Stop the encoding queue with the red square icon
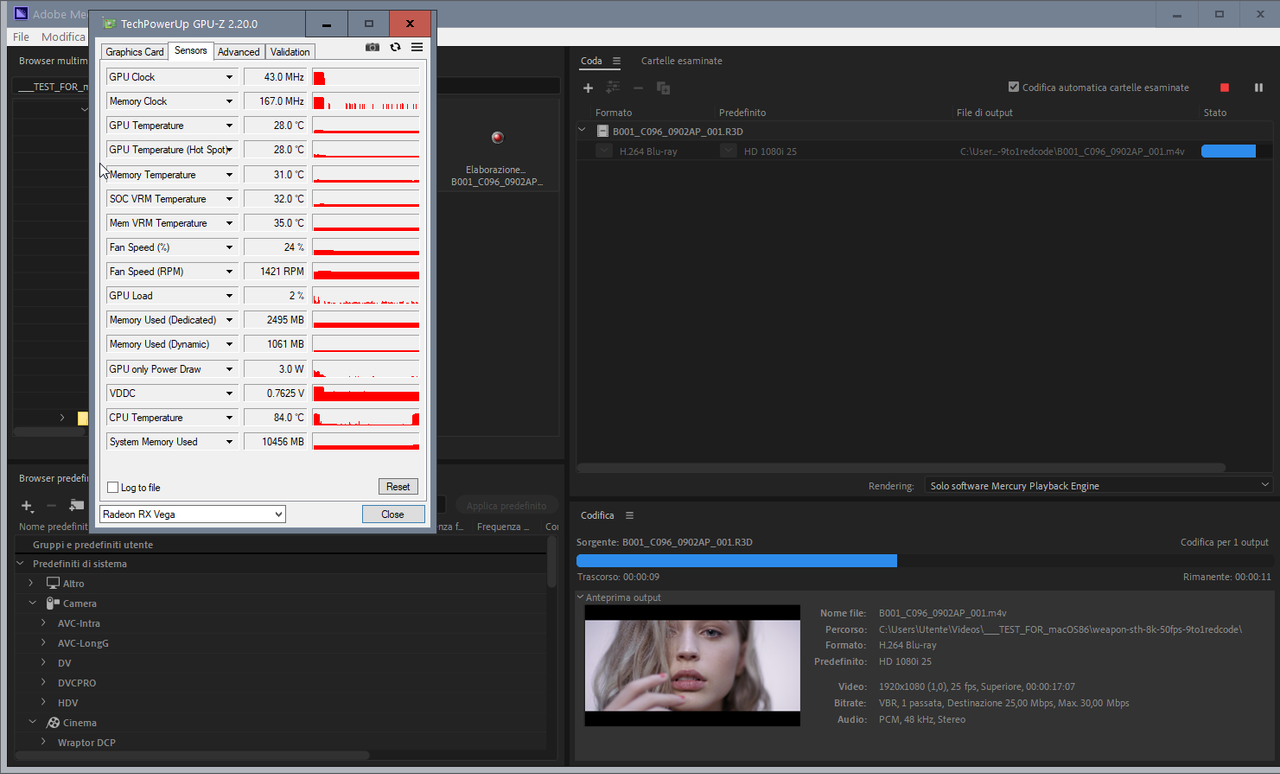Image resolution: width=1280 pixels, height=774 pixels. click(1224, 88)
